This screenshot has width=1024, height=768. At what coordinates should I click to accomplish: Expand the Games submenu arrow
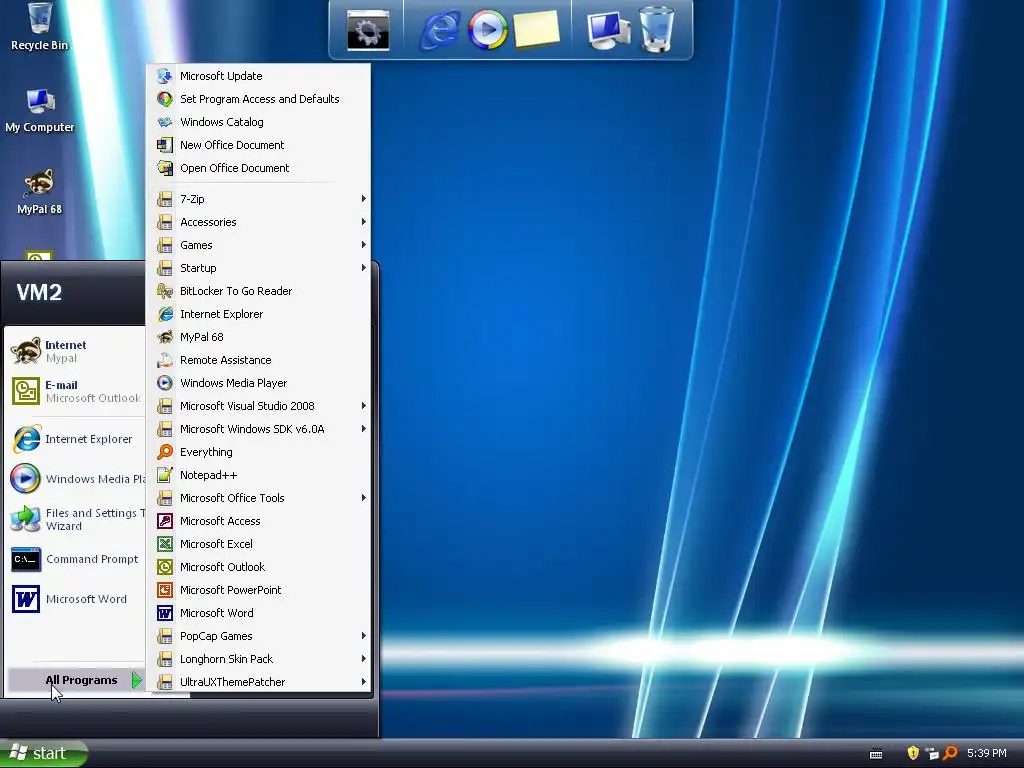[x=364, y=244]
